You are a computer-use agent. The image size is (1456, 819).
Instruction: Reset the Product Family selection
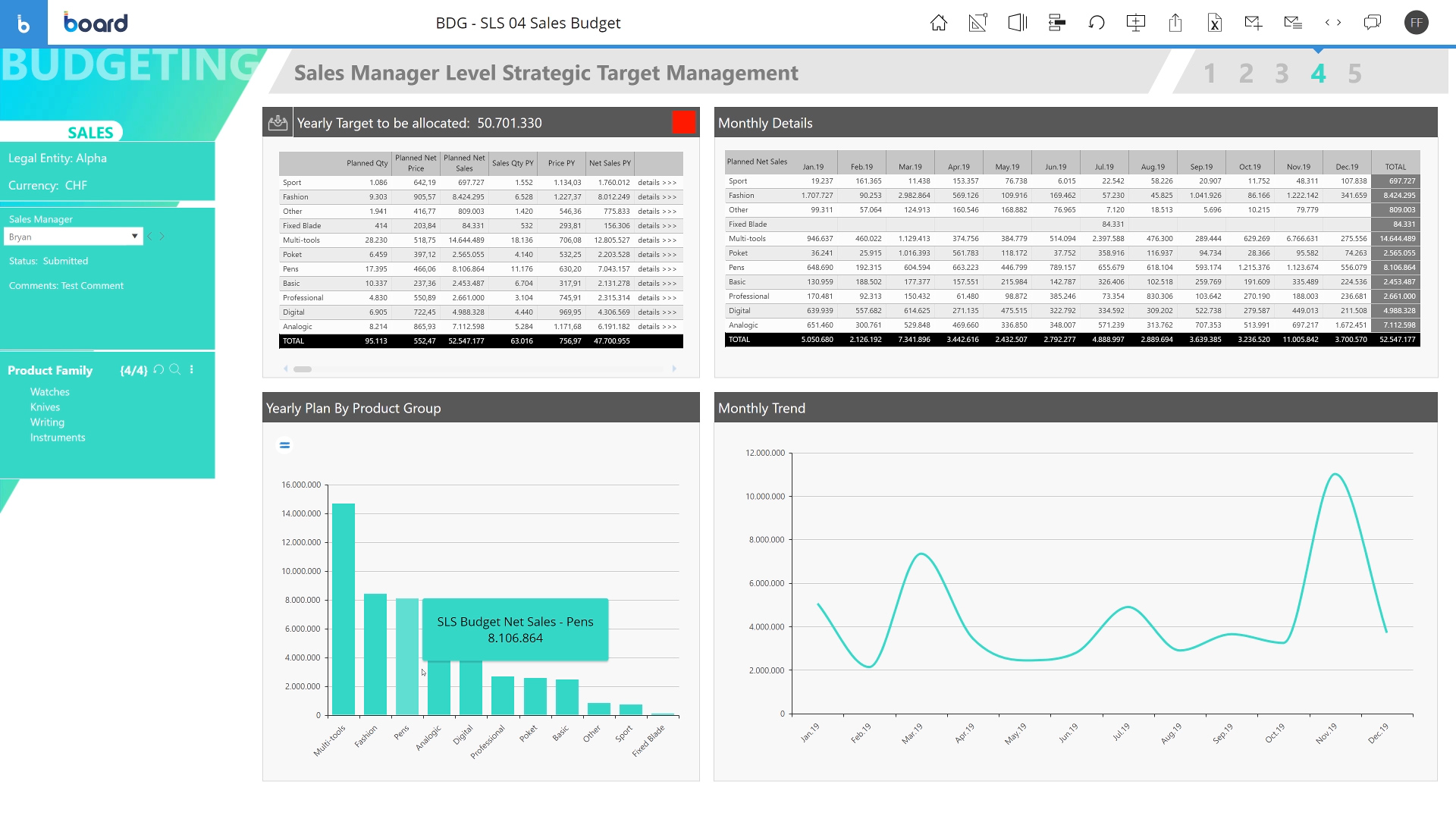[158, 369]
